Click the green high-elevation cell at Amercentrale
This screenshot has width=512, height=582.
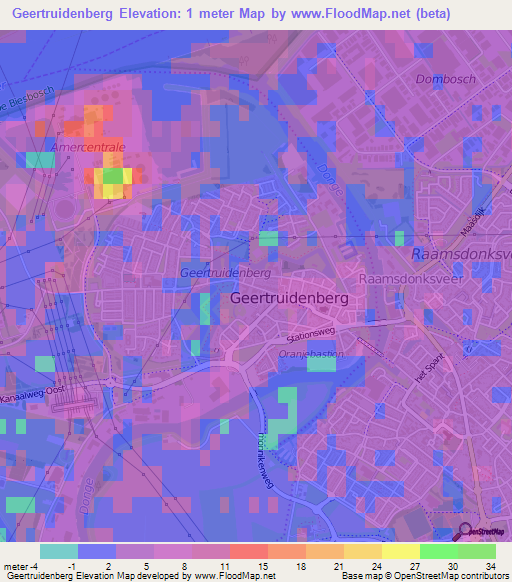[x=112, y=176]
